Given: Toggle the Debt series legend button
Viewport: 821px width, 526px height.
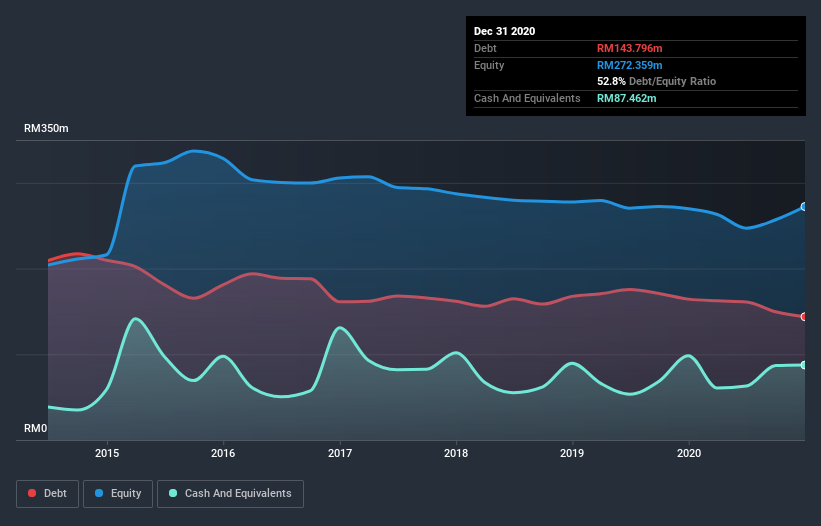Looking at the screenshot, I should (x=48, y=494).
